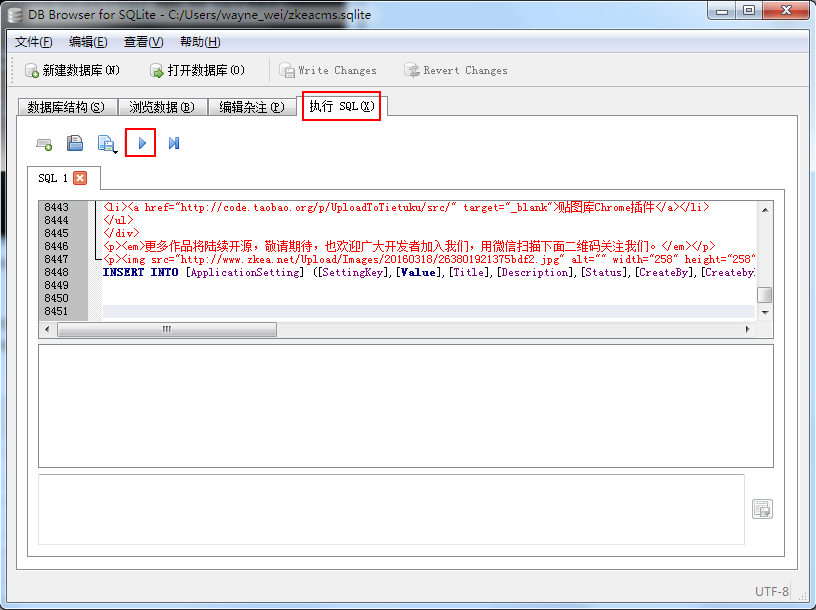This screenshot has height=610, width=816.
Task: Click the horizontal scrollbar right arrow
Action: (748, 329)
